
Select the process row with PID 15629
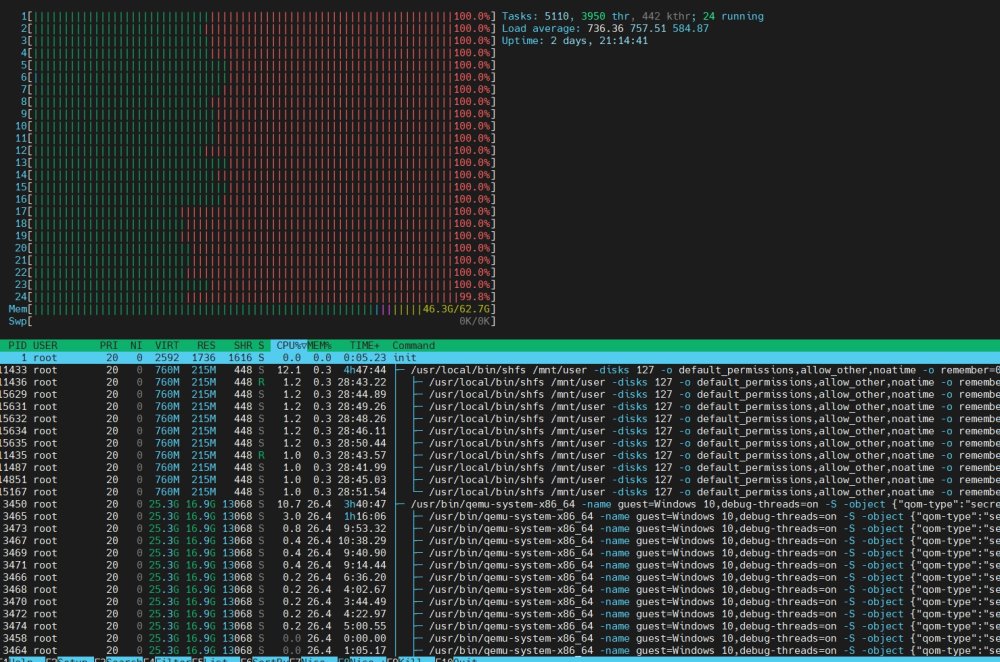click(x=500, y=395)
